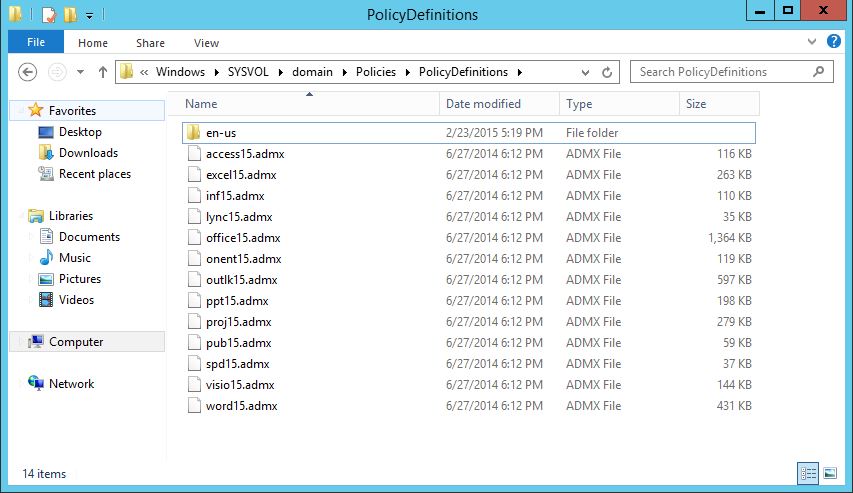
Task: Select Network in navigation pane
Action: [x=71, y=384]
